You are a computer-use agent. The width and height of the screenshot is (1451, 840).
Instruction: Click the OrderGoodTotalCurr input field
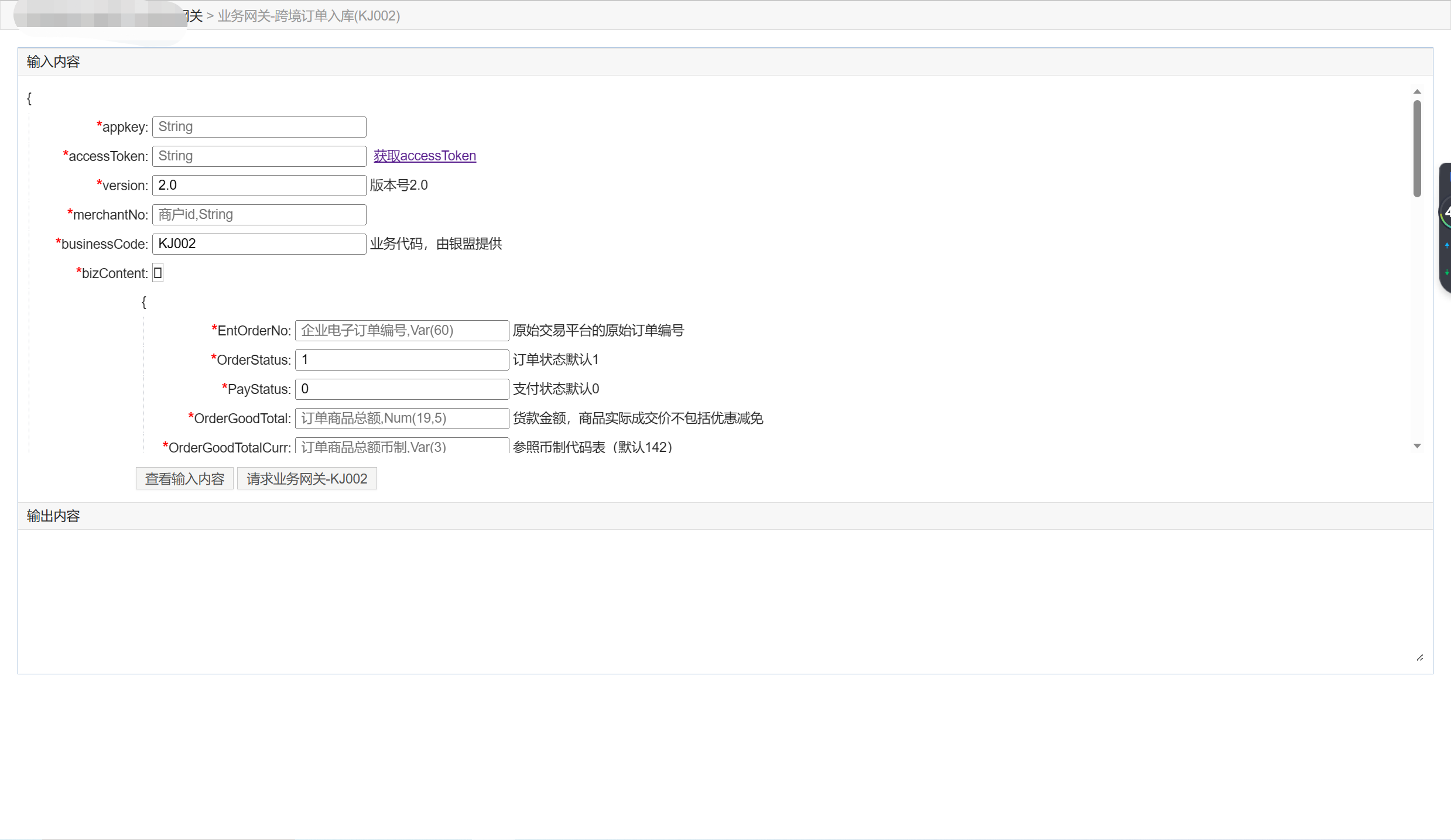[402, 446]
